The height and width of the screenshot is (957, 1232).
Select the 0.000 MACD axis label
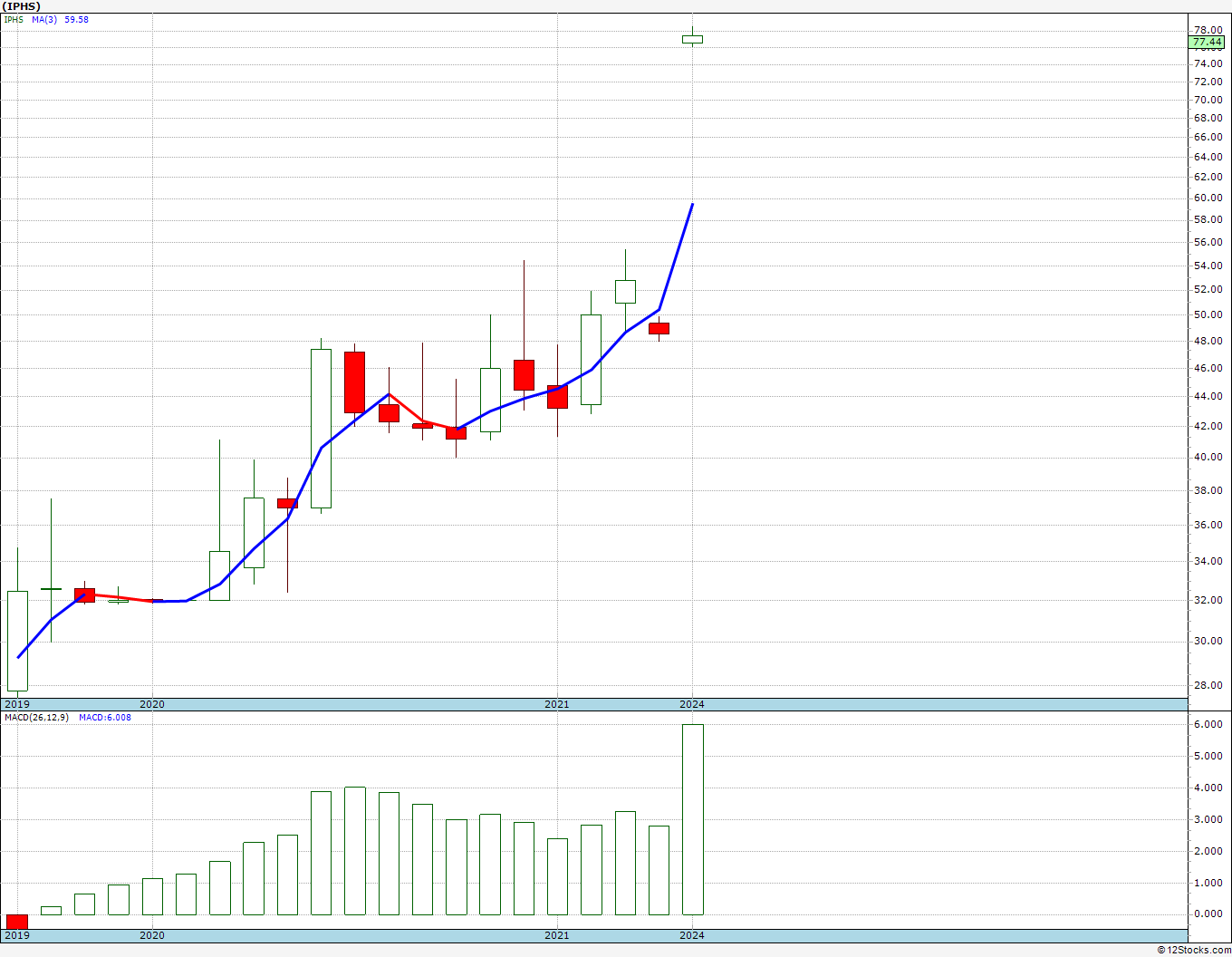coord(1208,913)
